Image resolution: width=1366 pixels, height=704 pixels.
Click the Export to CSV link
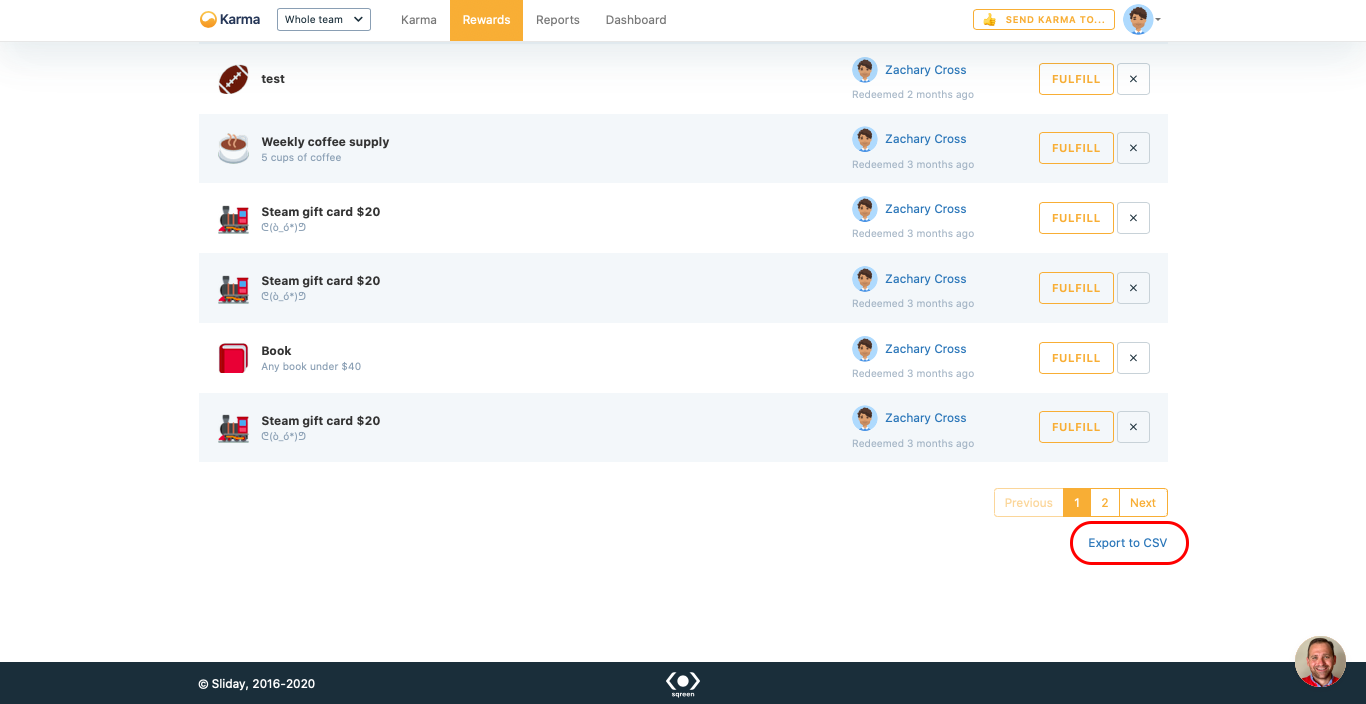[1128, 543]
